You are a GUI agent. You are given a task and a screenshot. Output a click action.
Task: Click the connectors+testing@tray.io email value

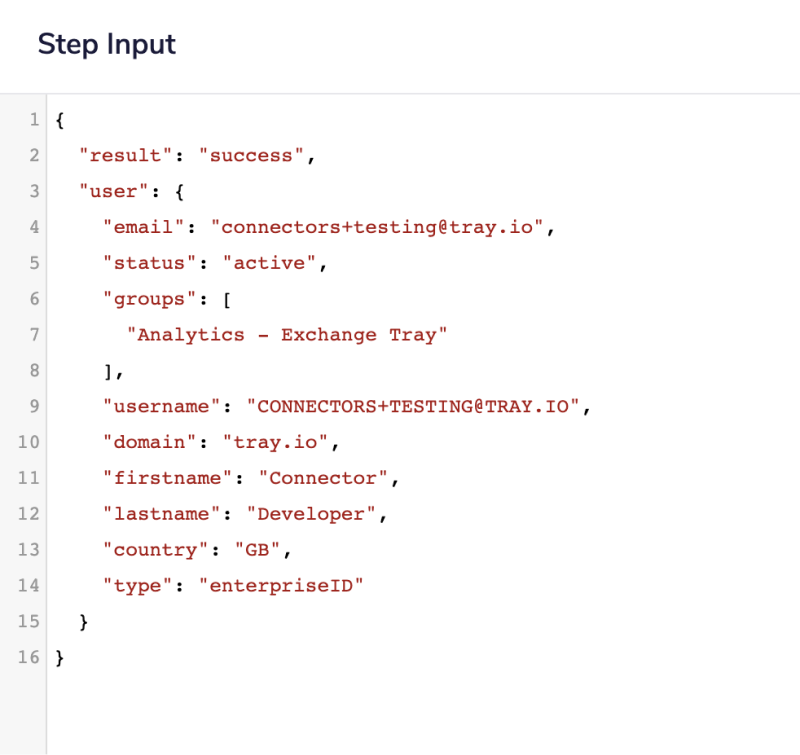click(382, 227)
